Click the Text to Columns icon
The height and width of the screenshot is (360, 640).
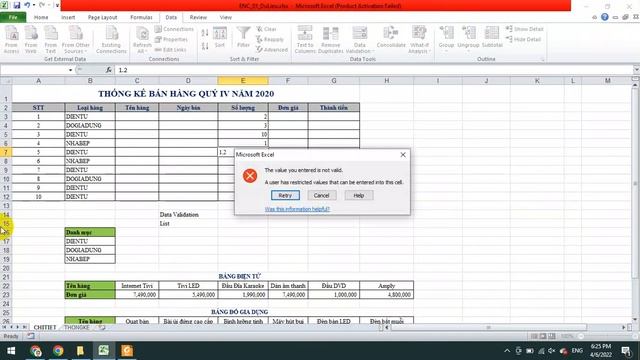tap(305, 39)
